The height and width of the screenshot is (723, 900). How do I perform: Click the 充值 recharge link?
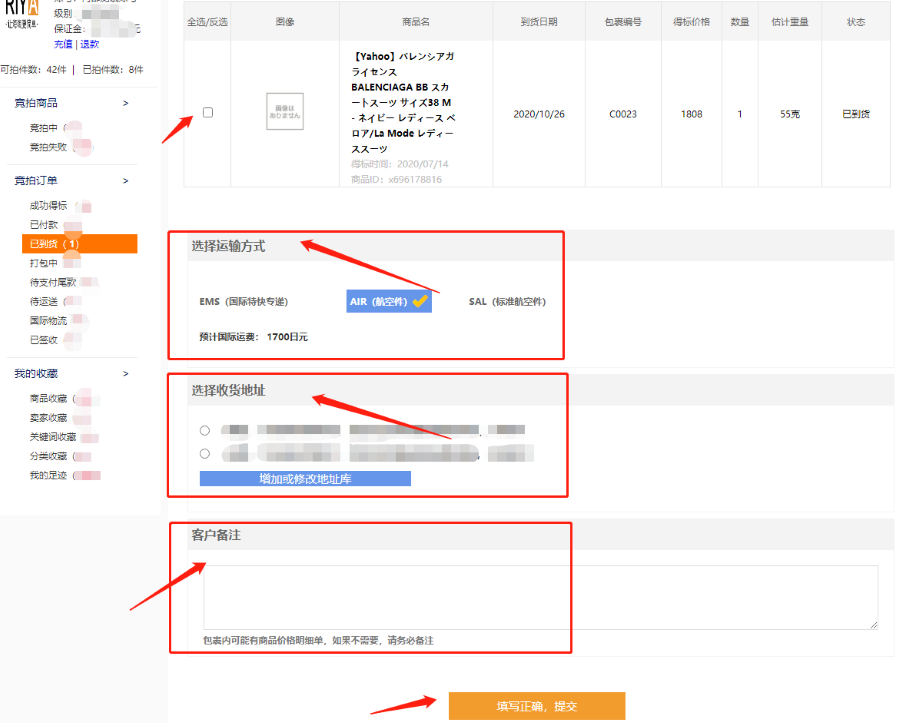coord(63,45)
